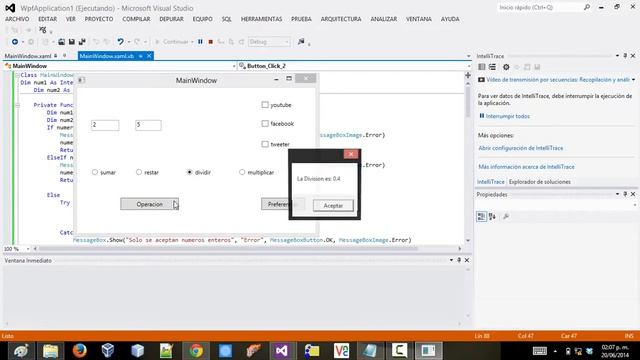Stop debugging with the red square

coord(211,42)
